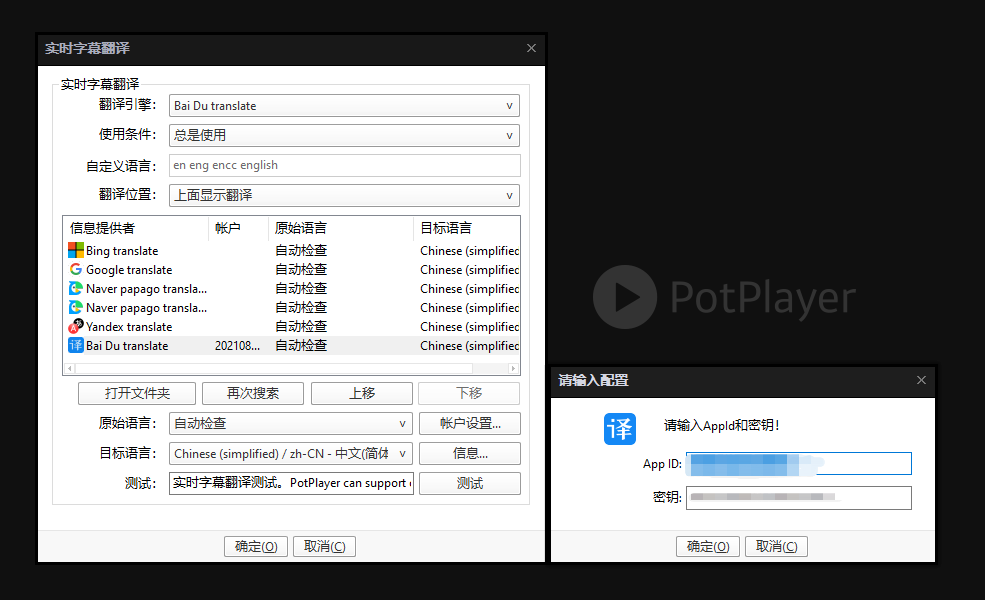Click the 打开文件夹 button
The image size is (985, 600).
[x=137, y=393]
